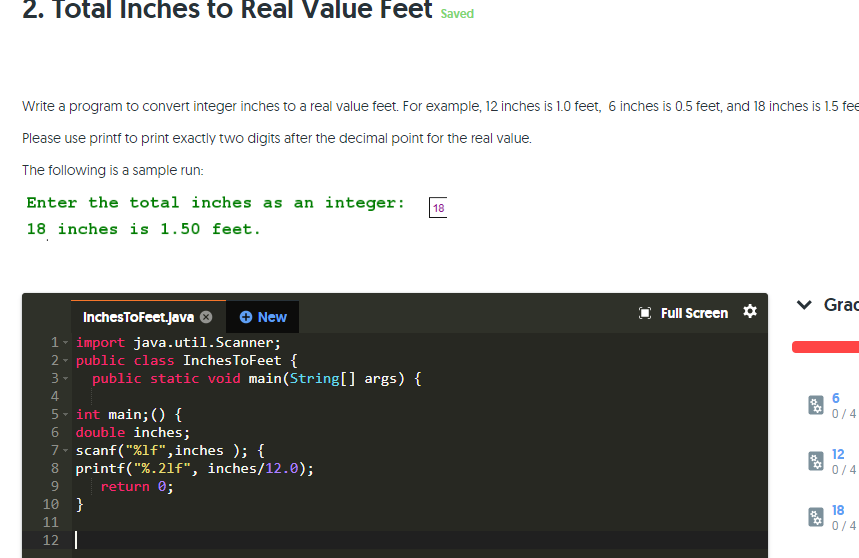Click 'public class InchesToFeet {' line

click(186, 361)
